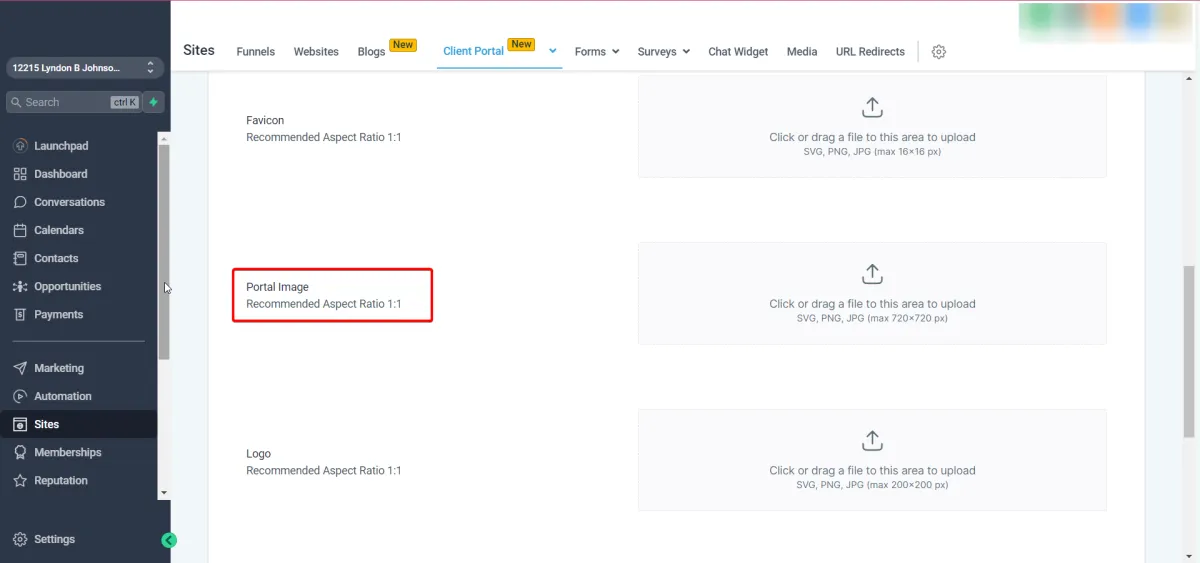Click in the sidebar Search field
1200x563 pixels.
point(74,102)
